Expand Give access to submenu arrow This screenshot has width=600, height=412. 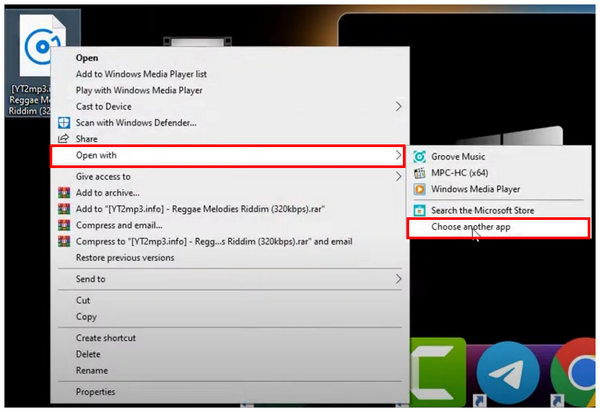click(398, 176)
